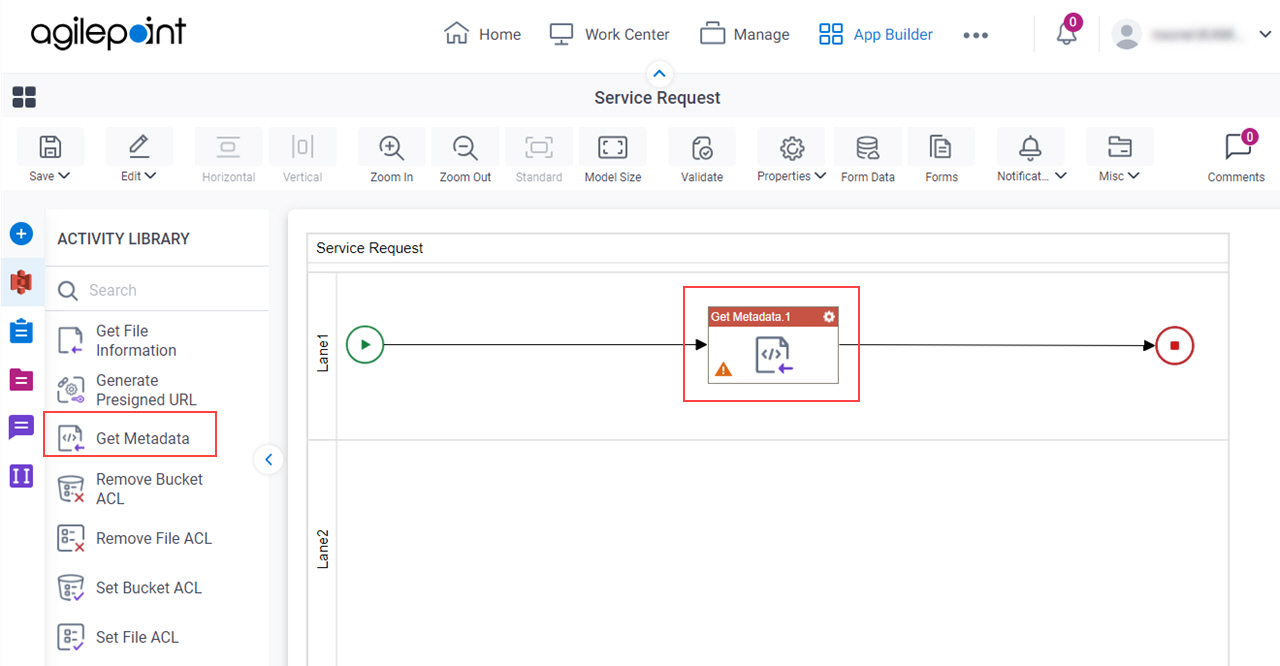The height and width of the screenshot is (666, 1280).
Task: Expand the Notifications dropdown
Action: (x=1031, y=156)
